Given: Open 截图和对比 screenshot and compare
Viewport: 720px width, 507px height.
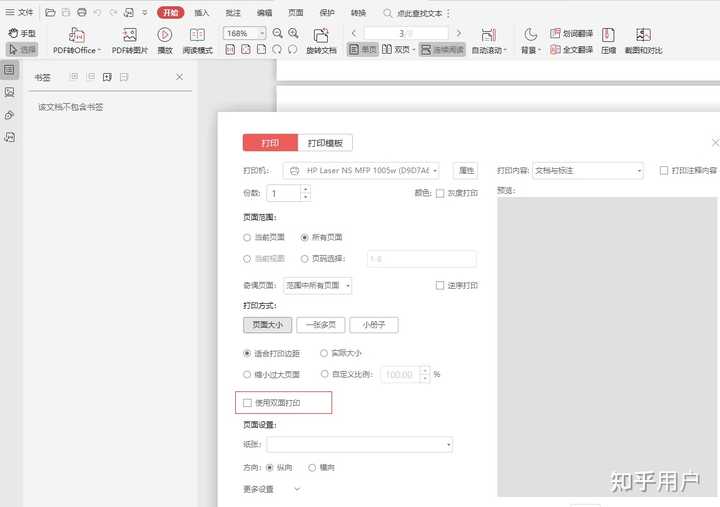Looking at the screenshot, I should [643, 40].
